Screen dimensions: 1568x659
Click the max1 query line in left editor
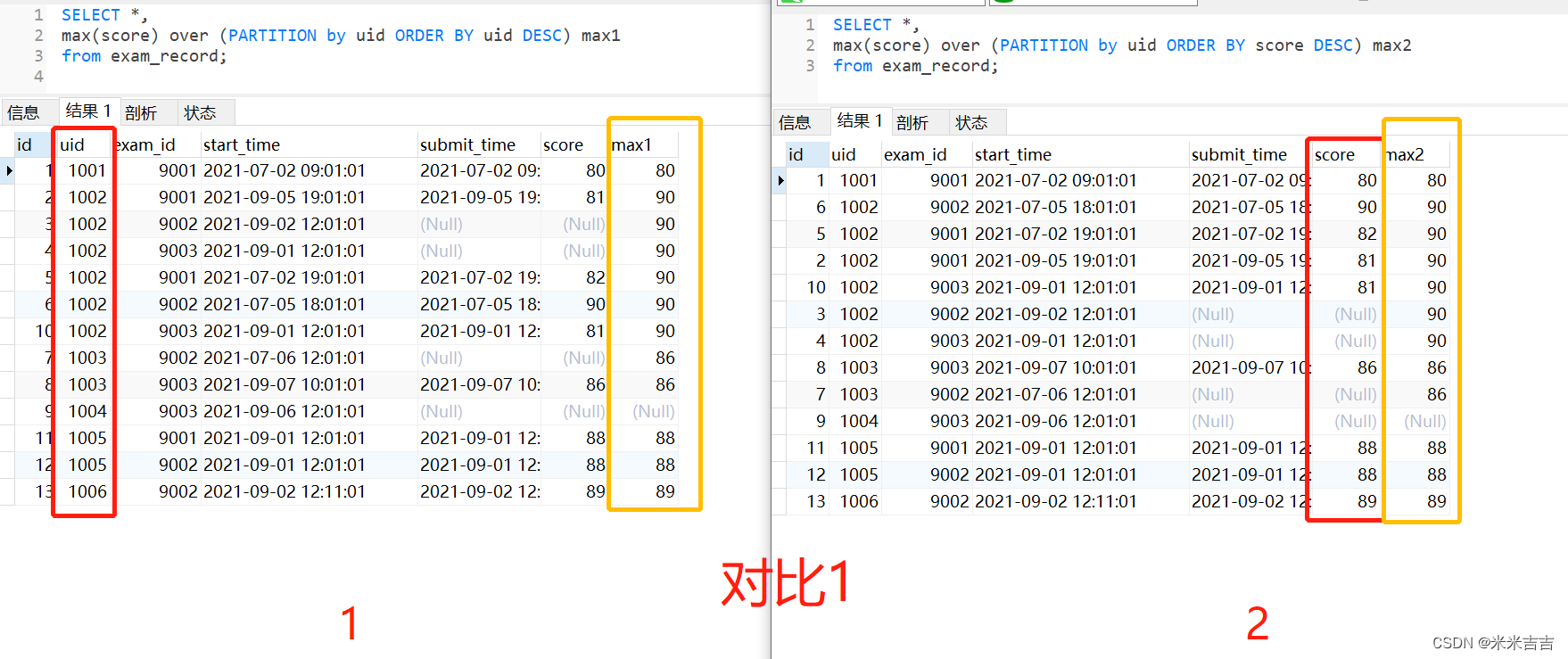(341, 36)
